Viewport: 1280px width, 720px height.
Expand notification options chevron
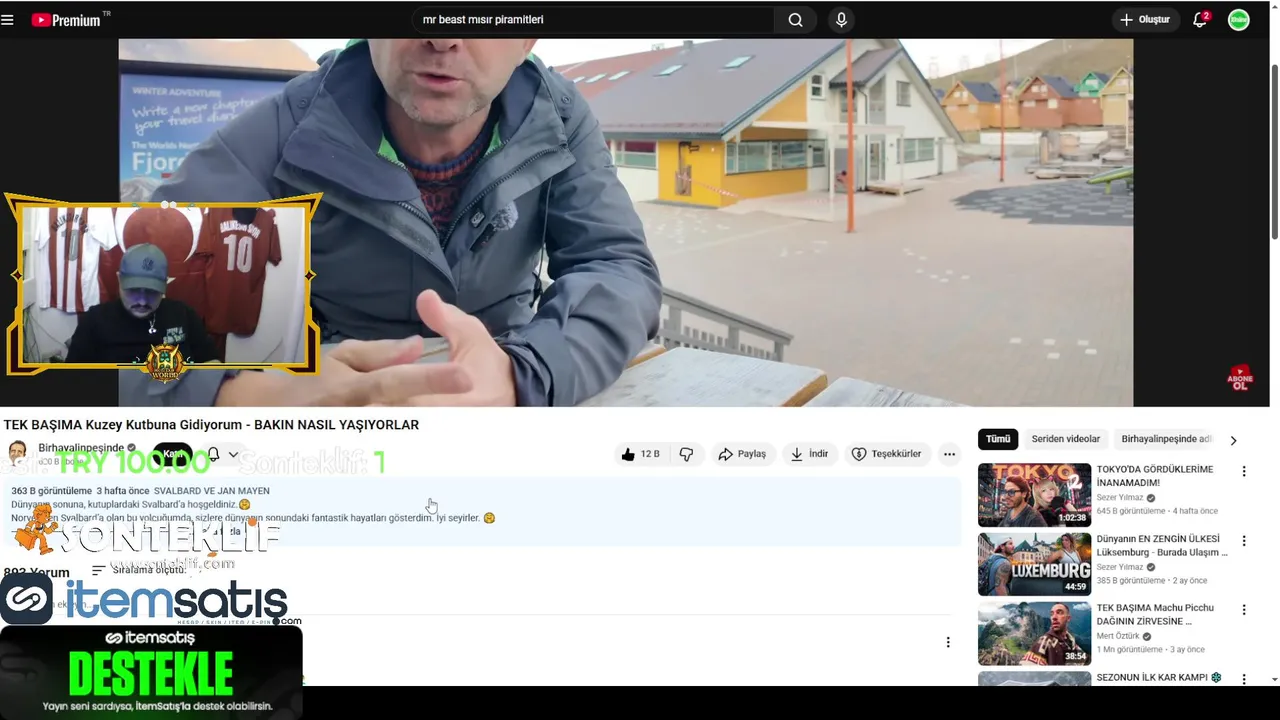click(x=233, y=454)
